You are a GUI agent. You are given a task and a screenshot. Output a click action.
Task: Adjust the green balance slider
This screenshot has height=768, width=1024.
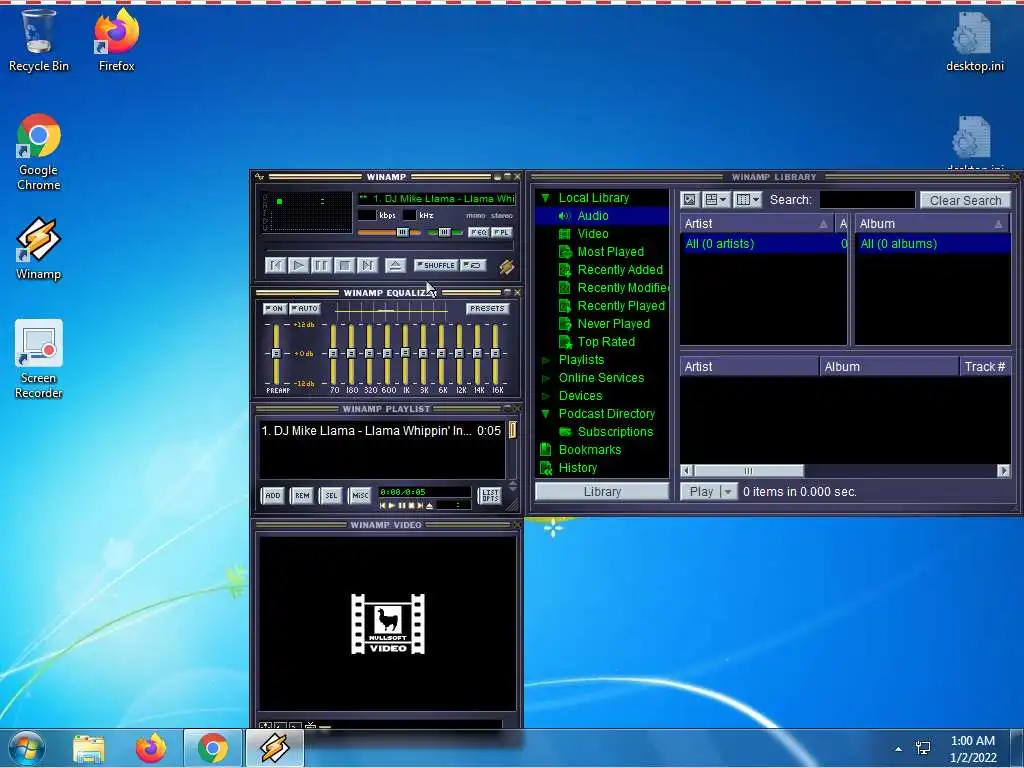coord(445,232)
